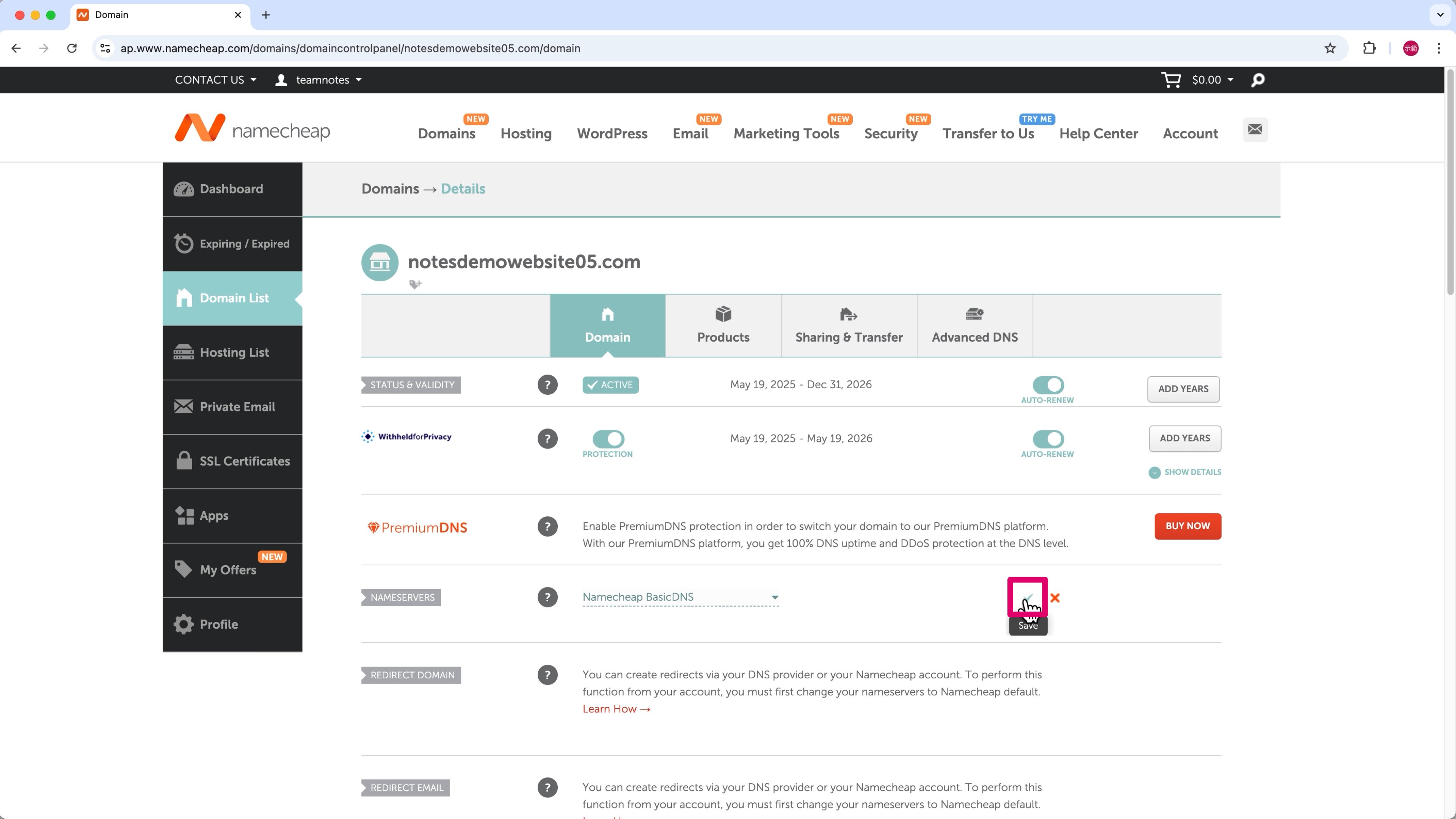Screen dimensions: 1456x819
Task: Click the question mark next to Status & Validity
Action: coord(547,385)
